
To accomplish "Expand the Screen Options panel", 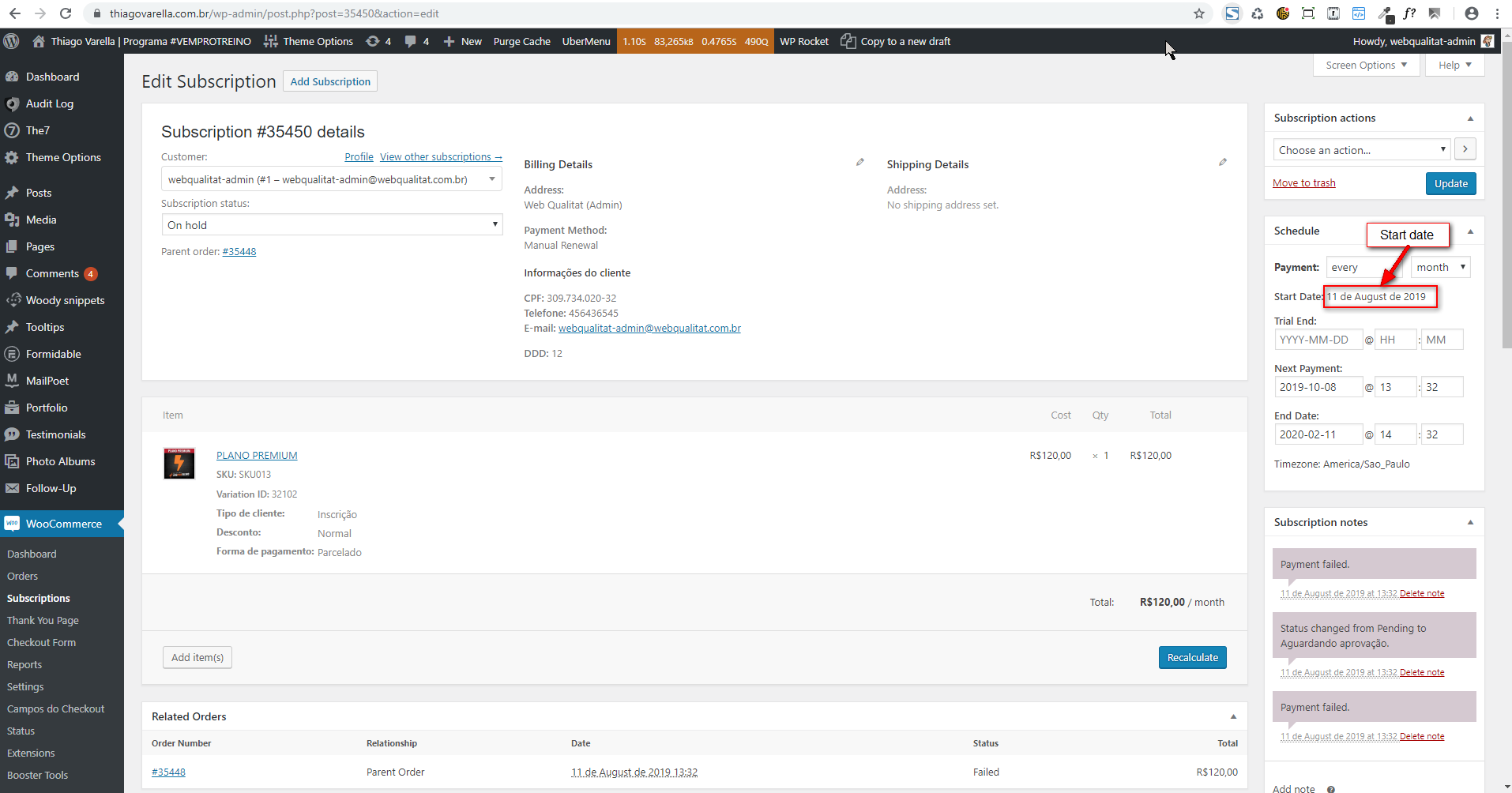I will 1367,65.
